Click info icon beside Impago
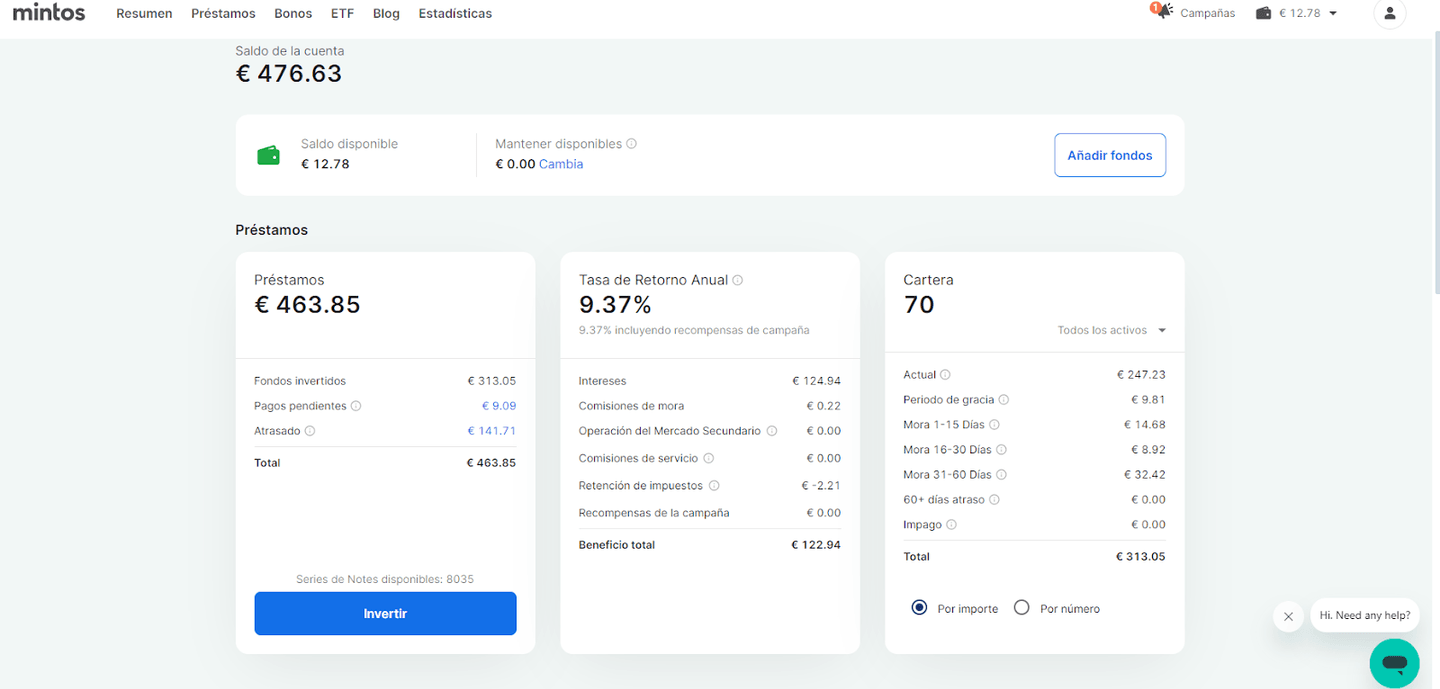1440x689 pixels. pos(951,525)
